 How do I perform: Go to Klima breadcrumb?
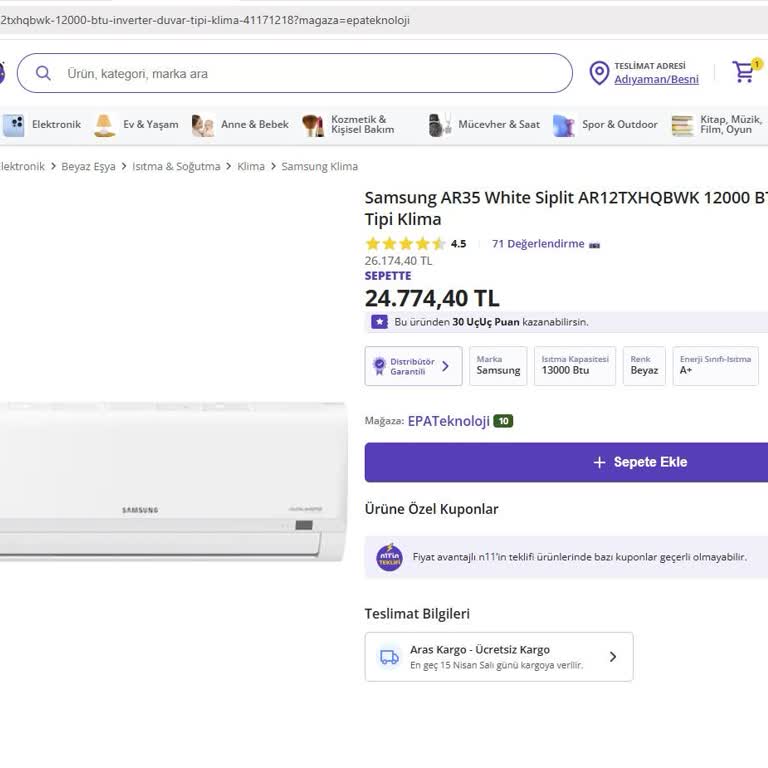(x=251, y=167)
